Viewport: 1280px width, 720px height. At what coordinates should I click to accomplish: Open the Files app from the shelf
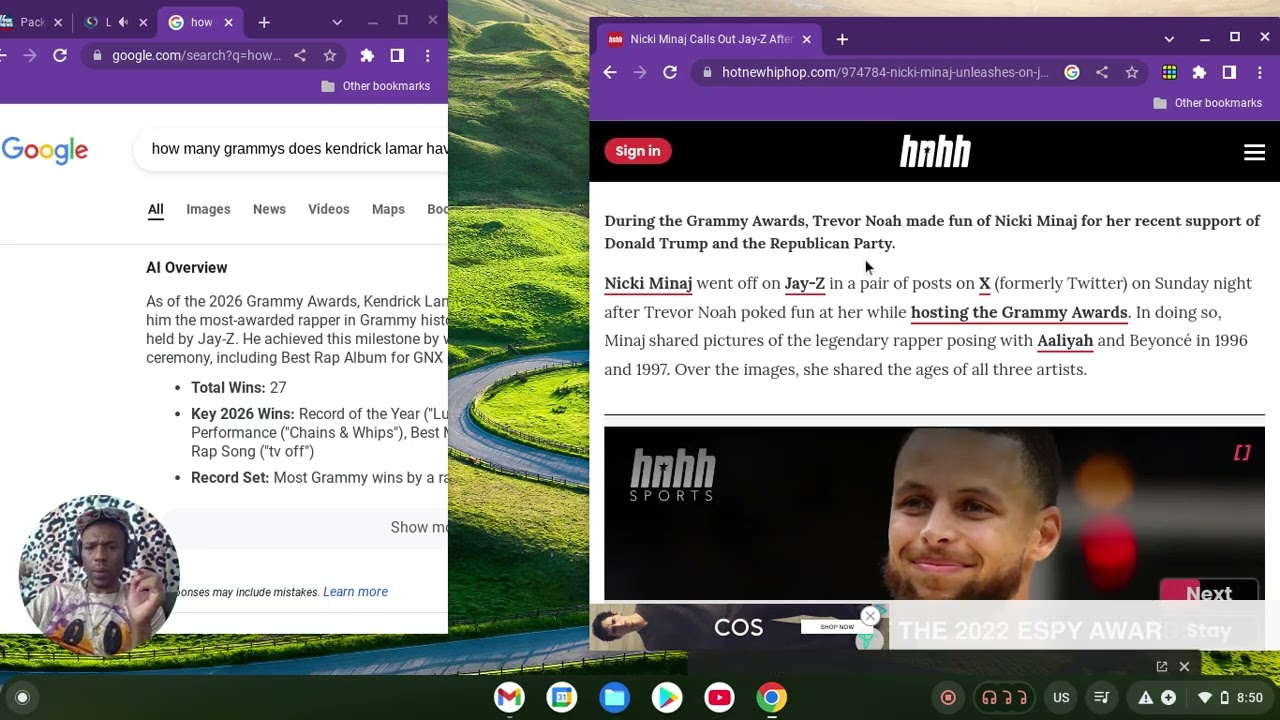click(x=614, y=697)
